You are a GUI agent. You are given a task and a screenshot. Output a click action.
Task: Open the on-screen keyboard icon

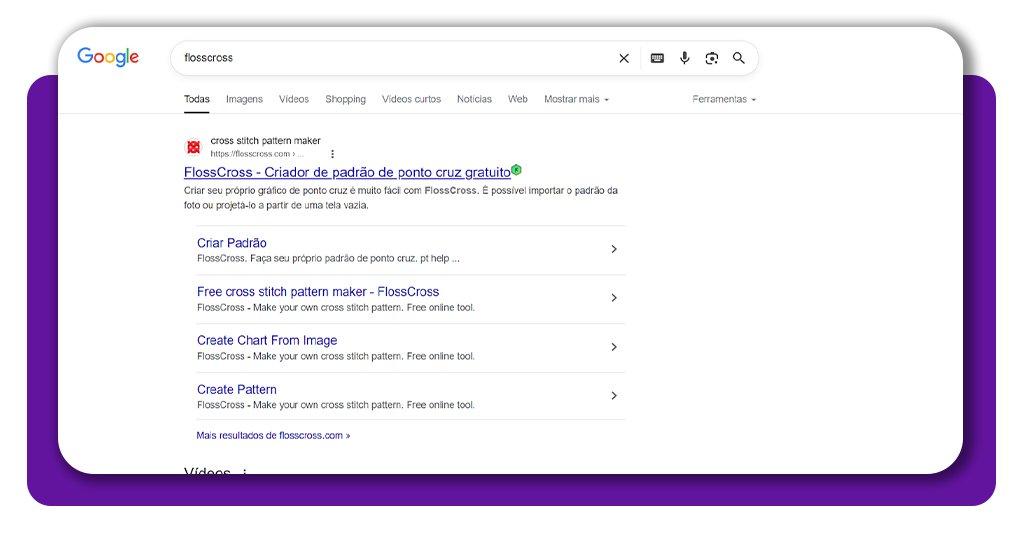(x=657, y=58)
